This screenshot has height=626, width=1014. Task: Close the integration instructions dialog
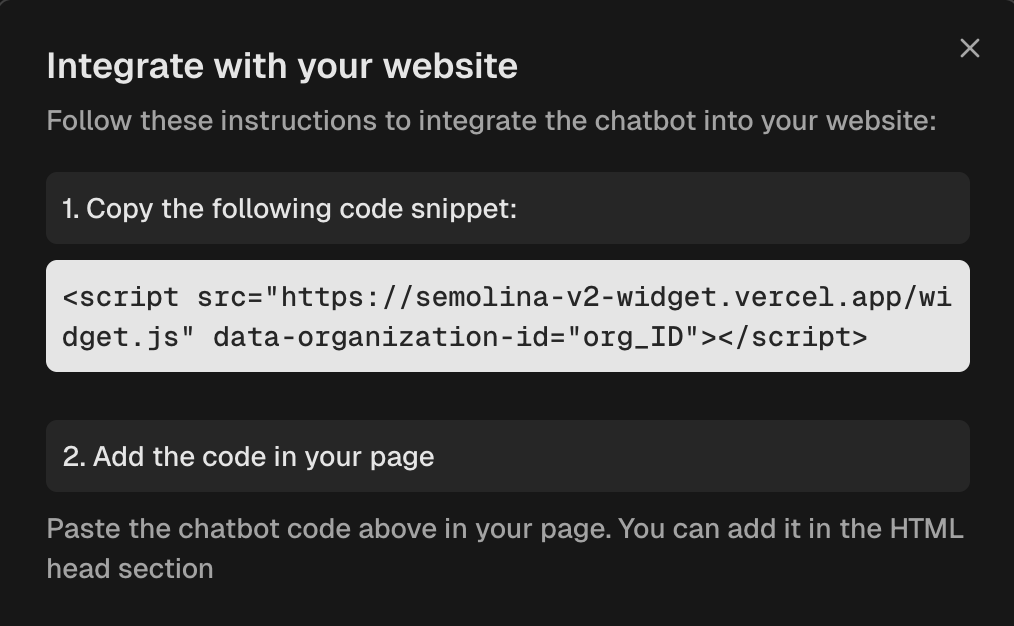[x=969, y=47]
